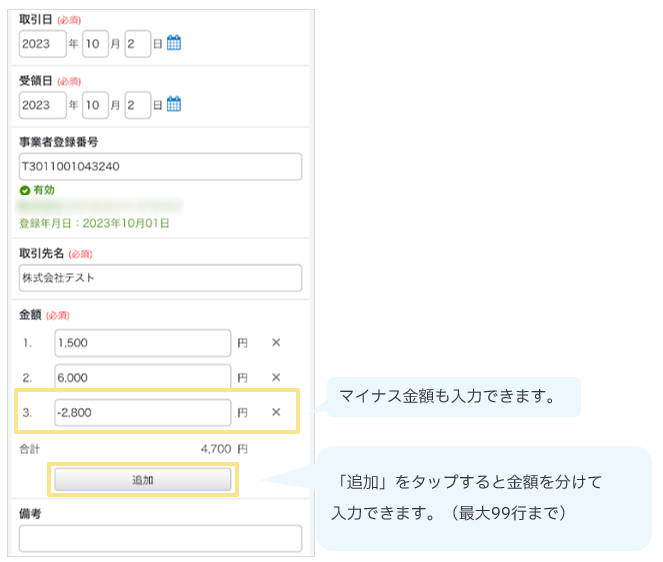Edit the 事業者登録番号 input field

(x=160, y=166)
